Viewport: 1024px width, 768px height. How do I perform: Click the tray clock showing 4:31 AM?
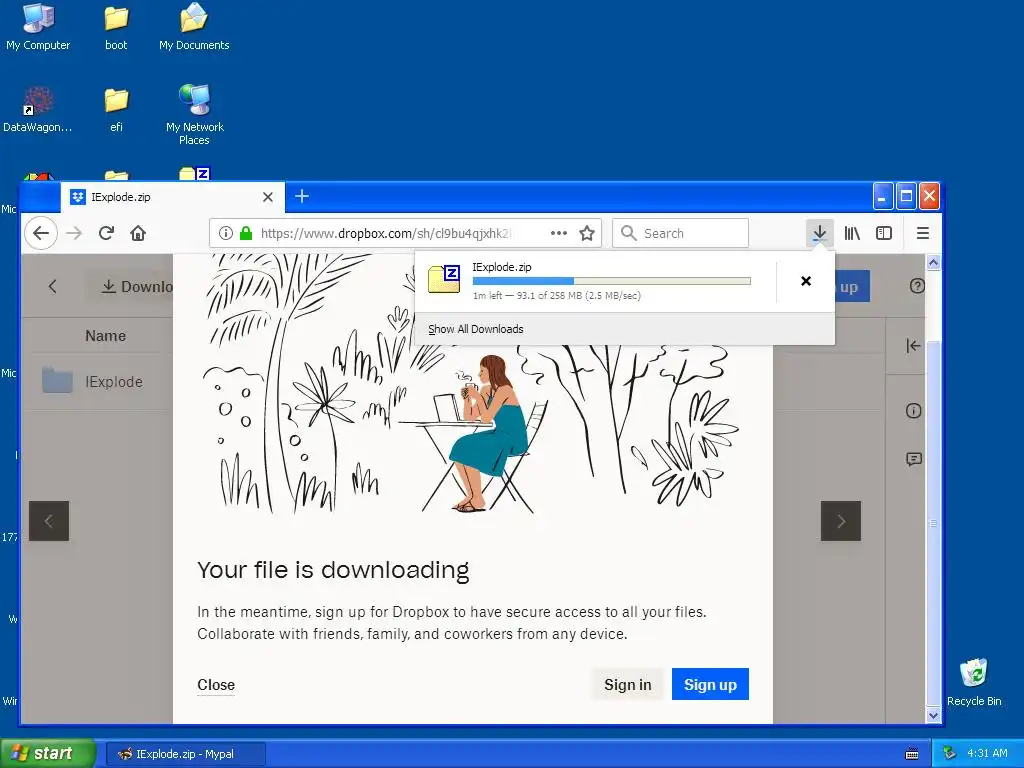click(987, 753)
